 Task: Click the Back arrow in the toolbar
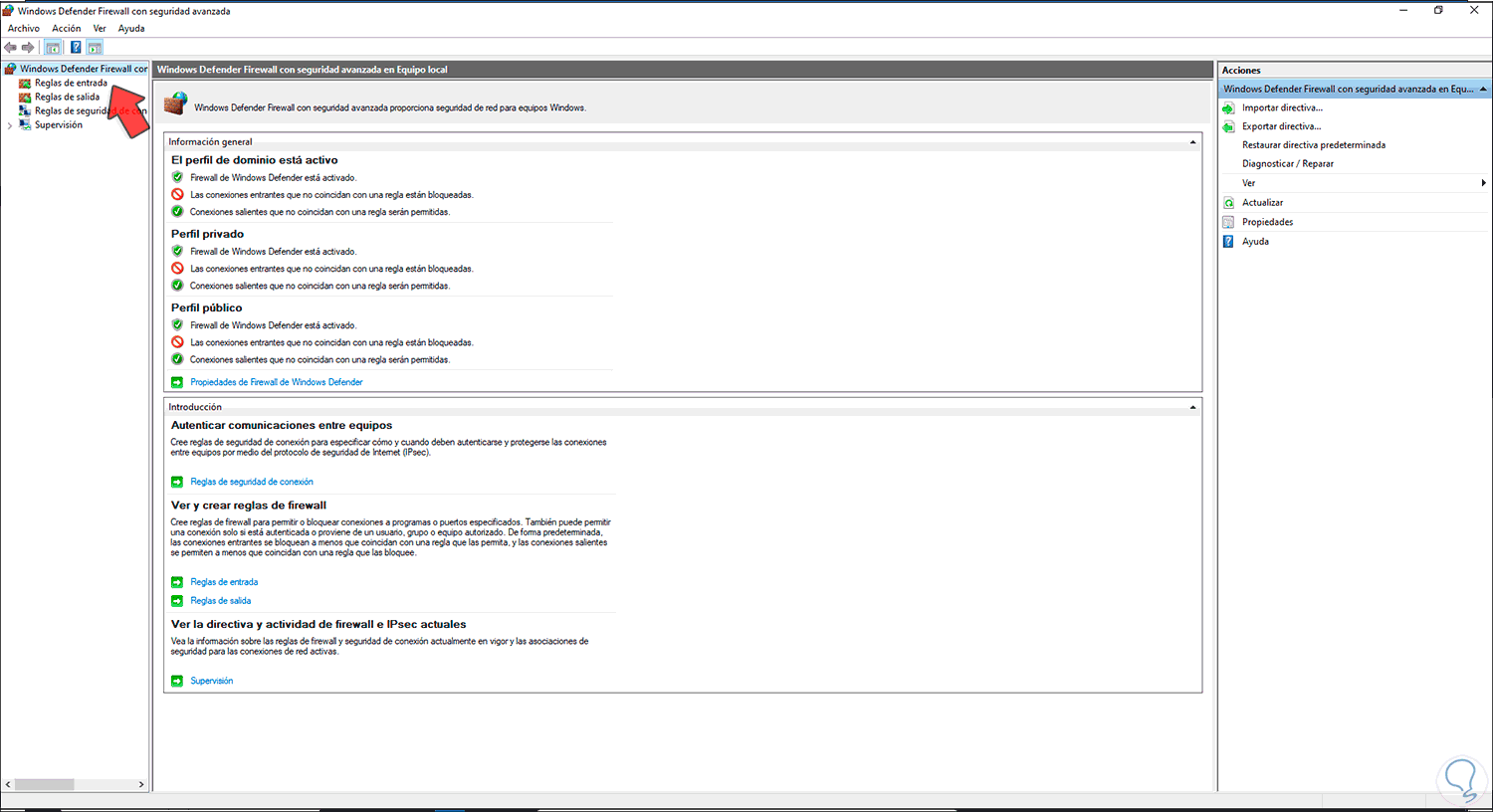click(x=11, y=47)
